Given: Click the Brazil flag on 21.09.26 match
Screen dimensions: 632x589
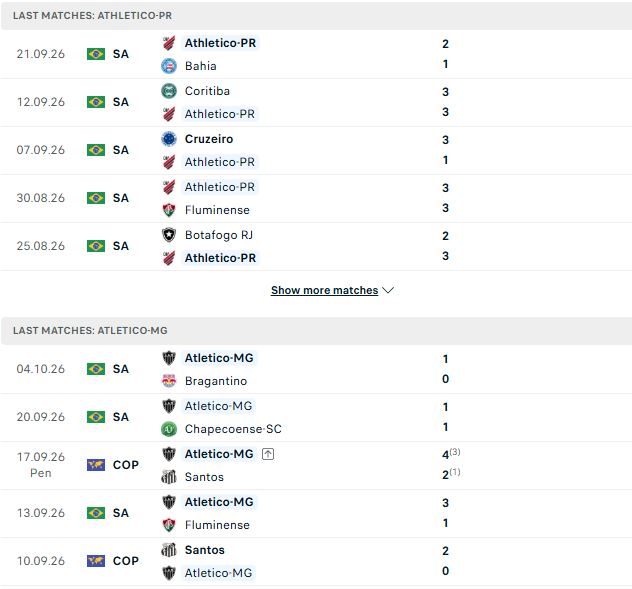Looking at the screenshot, I should [x=96, y=54].
